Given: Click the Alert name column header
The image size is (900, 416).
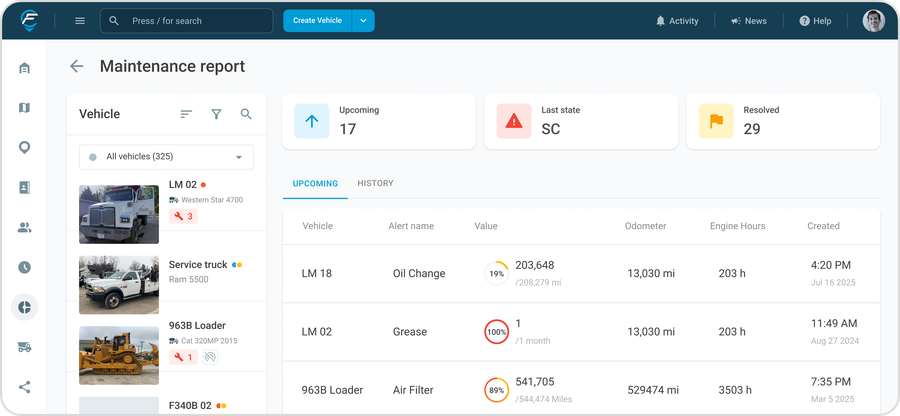Looking at the screenshot, I should point(411,226).
